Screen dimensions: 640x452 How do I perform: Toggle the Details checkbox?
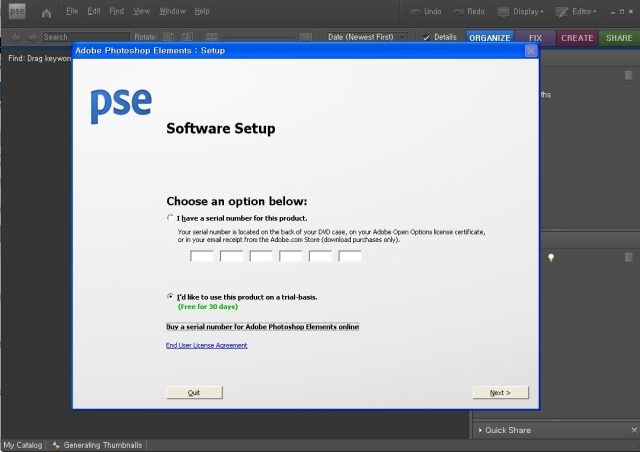[x=426, y=38]
